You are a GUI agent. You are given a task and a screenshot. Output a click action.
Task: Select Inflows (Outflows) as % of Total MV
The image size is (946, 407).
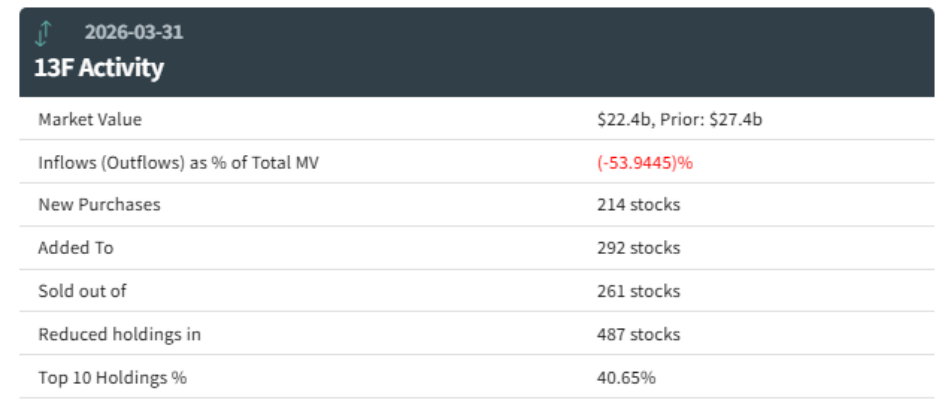(179, 163)
